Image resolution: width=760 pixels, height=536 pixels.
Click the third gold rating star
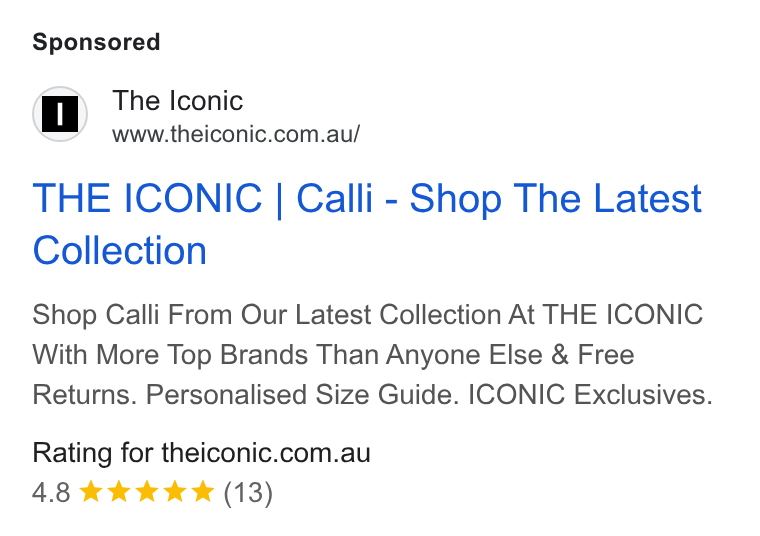point(147,492)
